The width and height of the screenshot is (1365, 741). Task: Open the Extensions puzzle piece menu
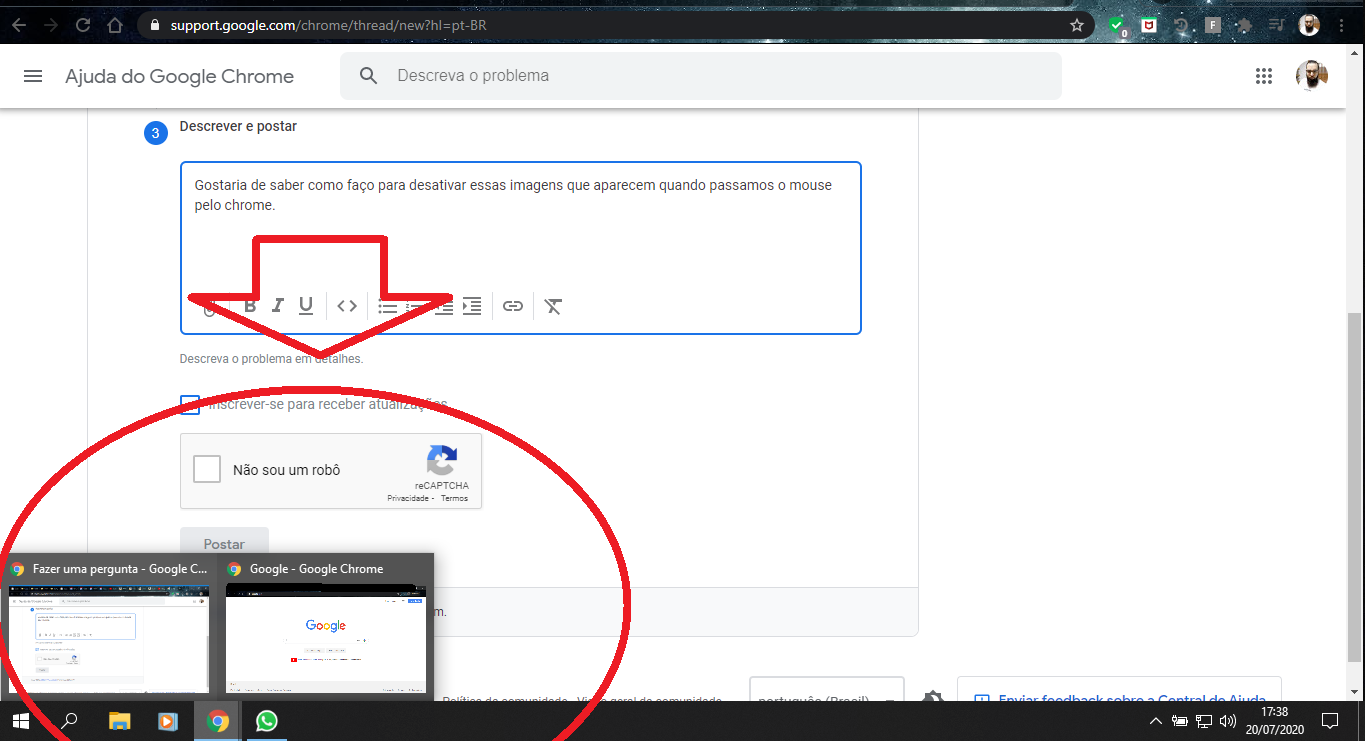[x=1244, y=25]
